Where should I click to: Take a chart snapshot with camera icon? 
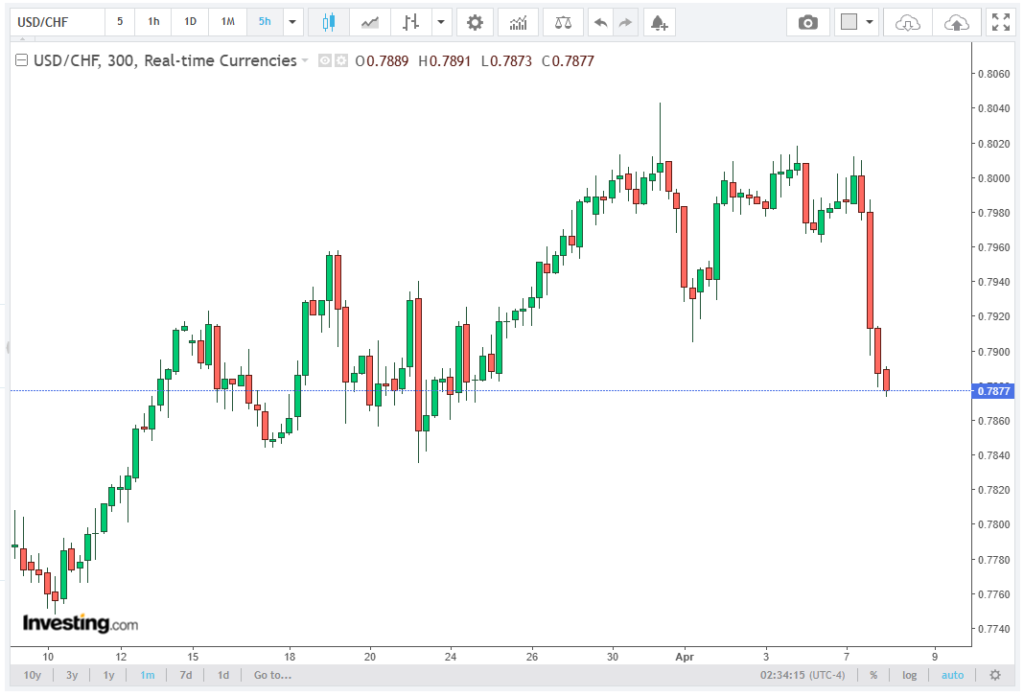[808, 22]
